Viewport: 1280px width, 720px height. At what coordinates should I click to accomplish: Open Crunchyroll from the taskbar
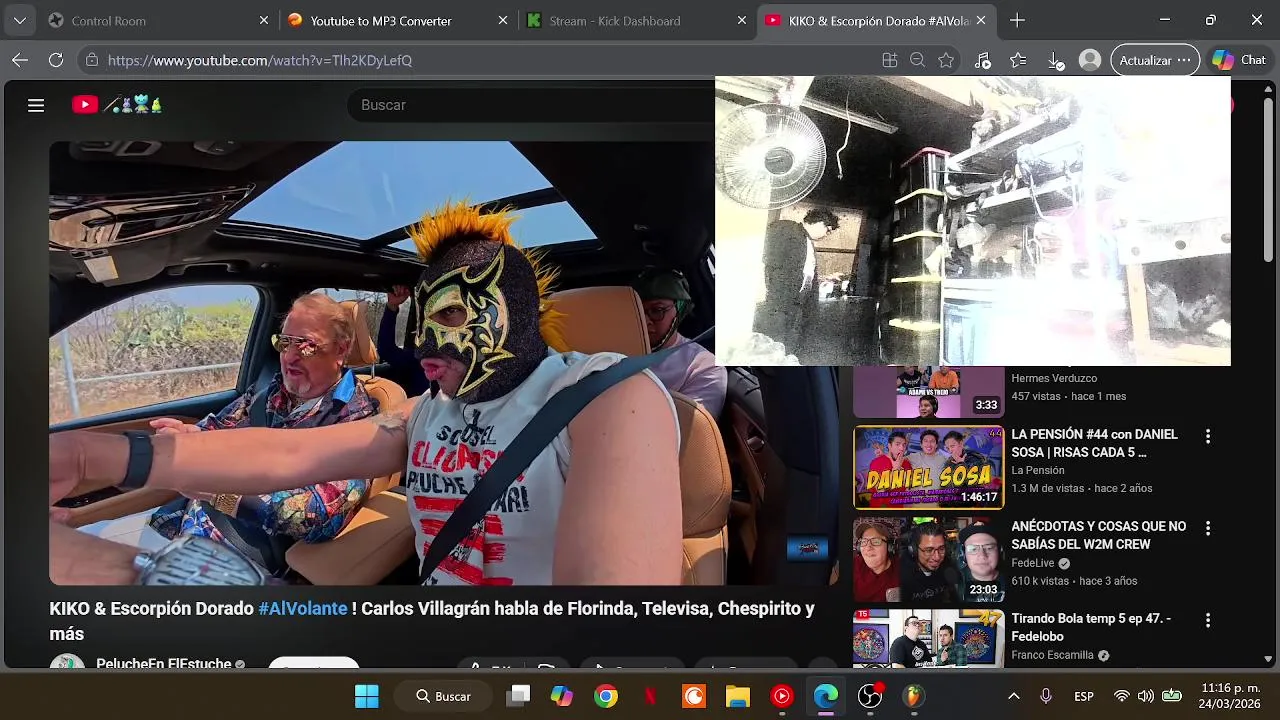coord(694,696)
